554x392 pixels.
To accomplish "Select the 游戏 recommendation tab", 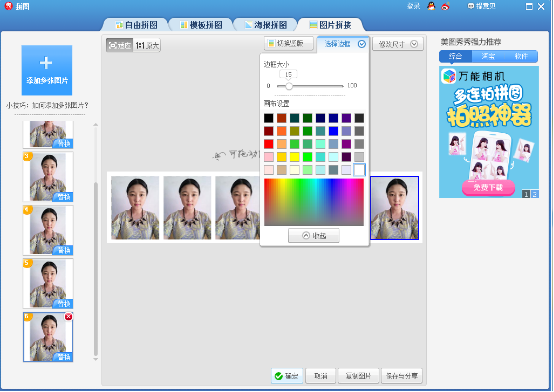I will click(488, 56).
